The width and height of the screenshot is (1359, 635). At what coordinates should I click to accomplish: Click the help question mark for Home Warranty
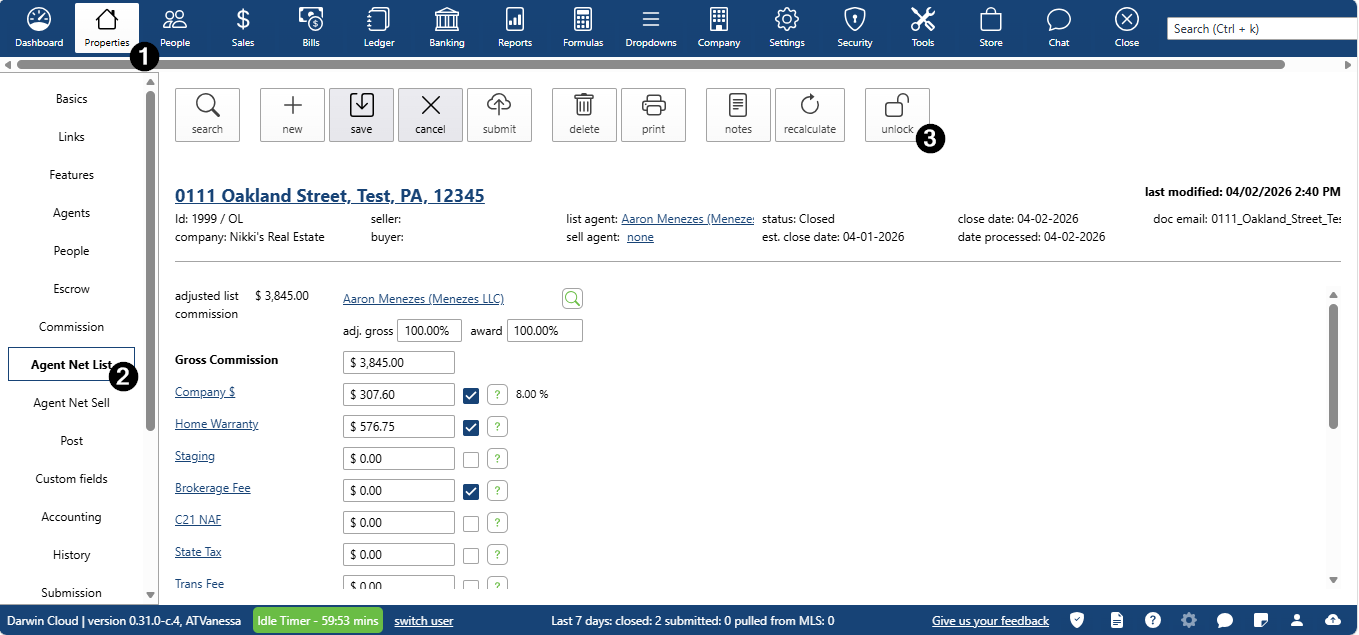pos(497,427)
